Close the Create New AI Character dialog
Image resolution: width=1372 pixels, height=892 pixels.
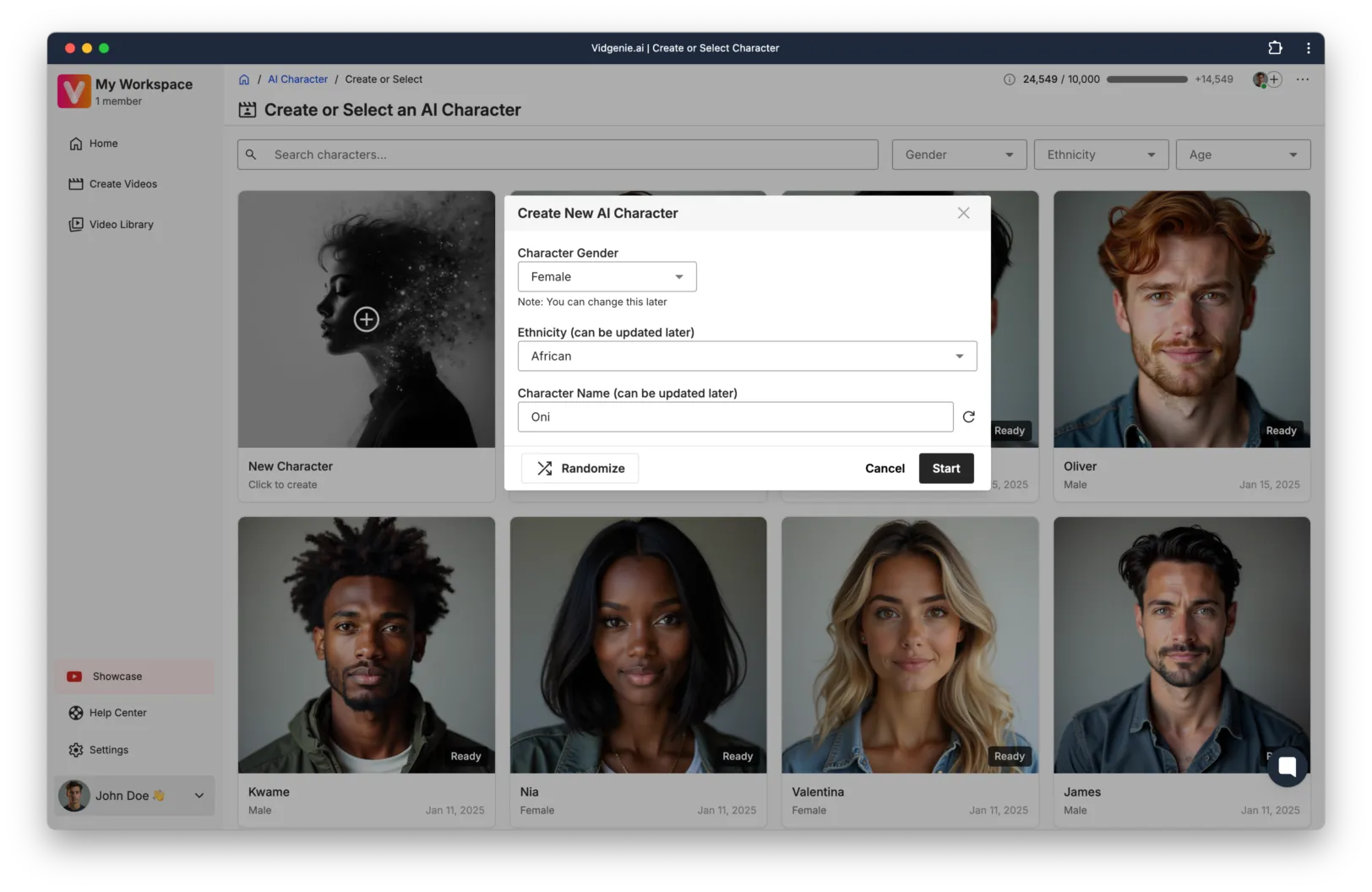click(963, 213)
